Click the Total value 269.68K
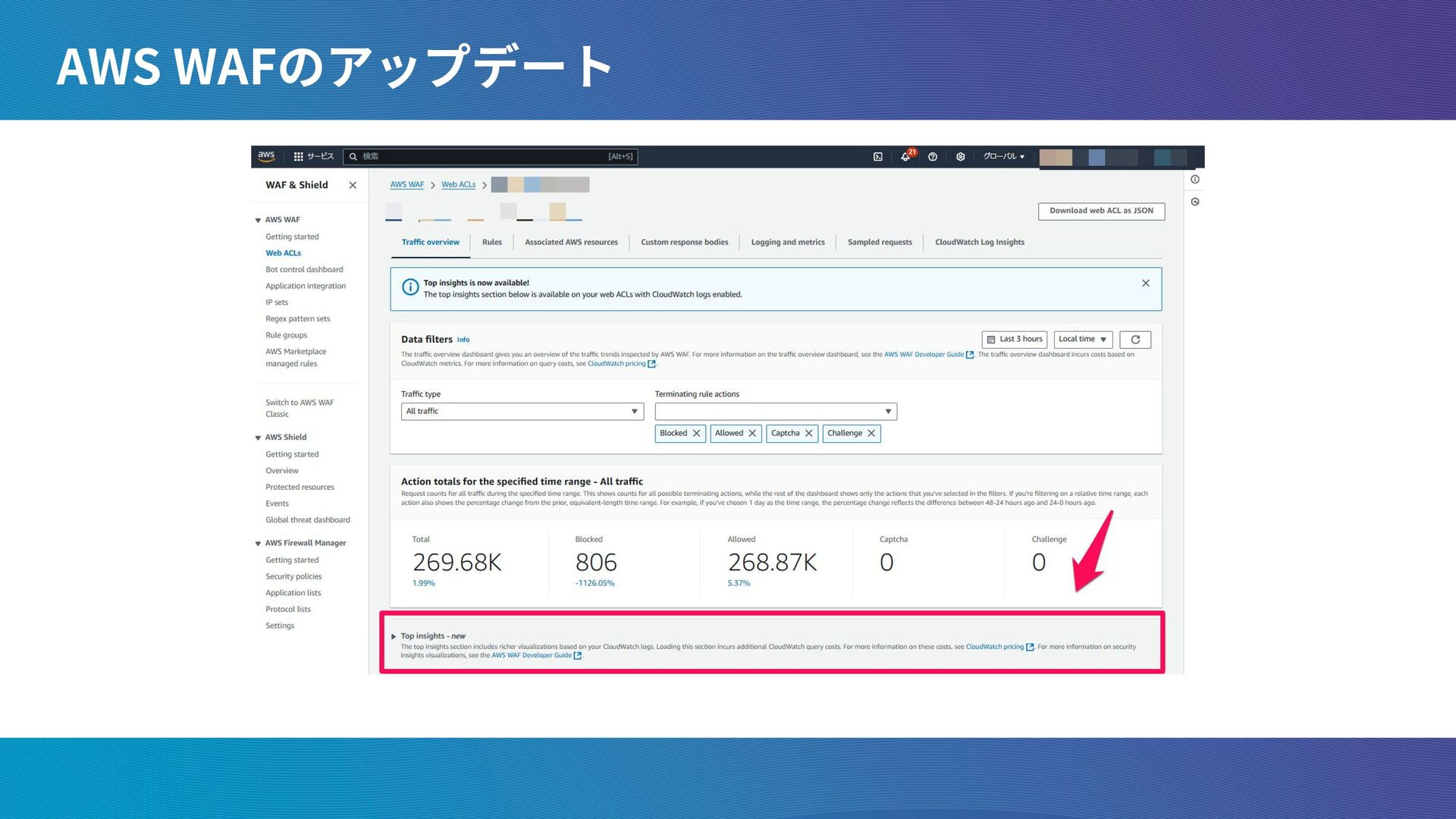The height and width of the screenshot is (819, 1456). click(x=457, y=563)
